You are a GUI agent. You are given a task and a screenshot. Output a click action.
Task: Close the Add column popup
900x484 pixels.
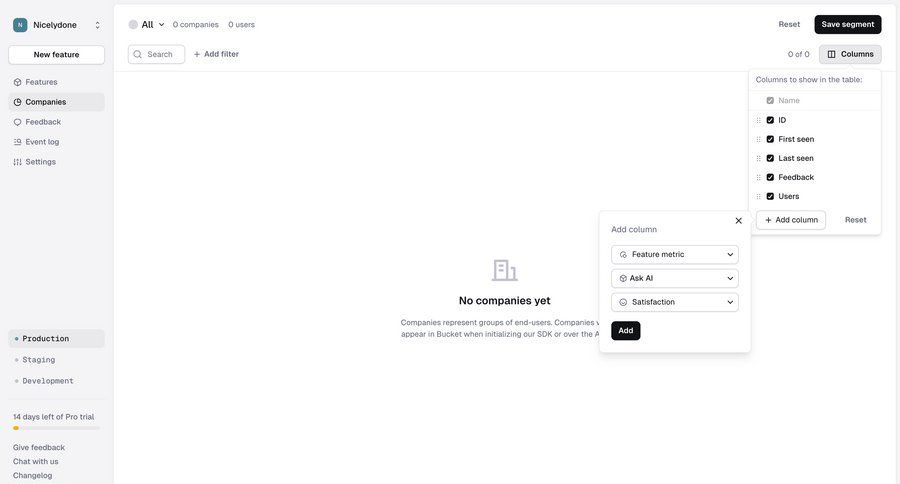click(x=739, y=221)
